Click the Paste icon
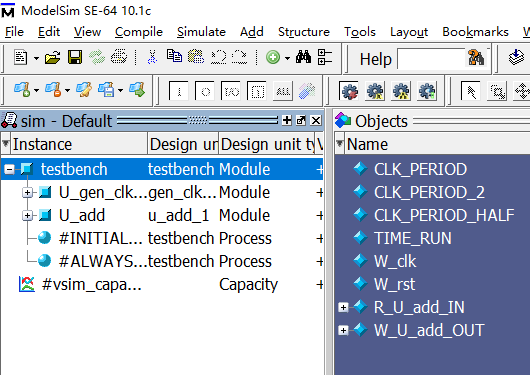The height and width of the screenshot is (375, 530). pos(196,56)
